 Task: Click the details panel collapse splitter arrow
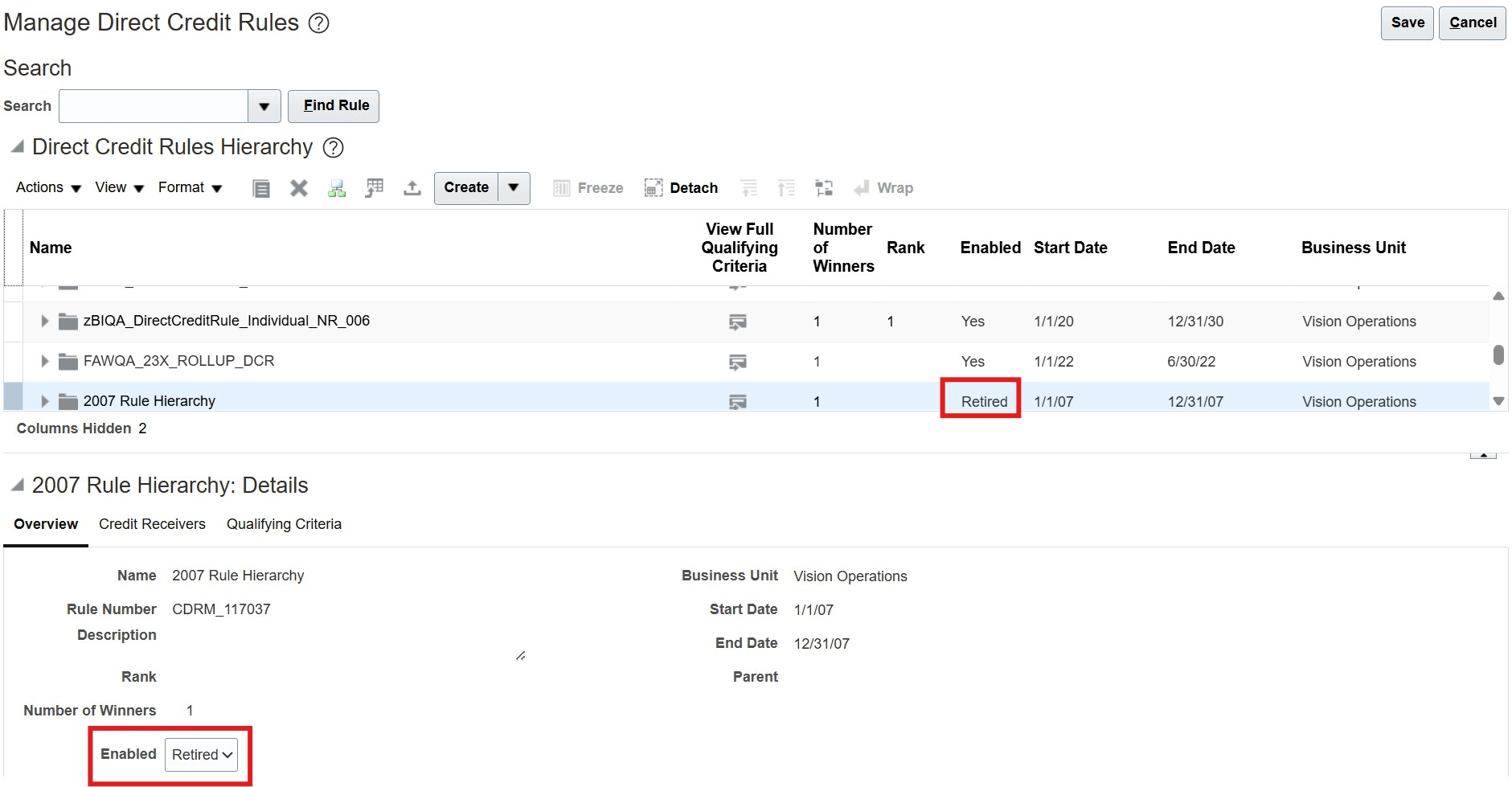(1483, 455)
